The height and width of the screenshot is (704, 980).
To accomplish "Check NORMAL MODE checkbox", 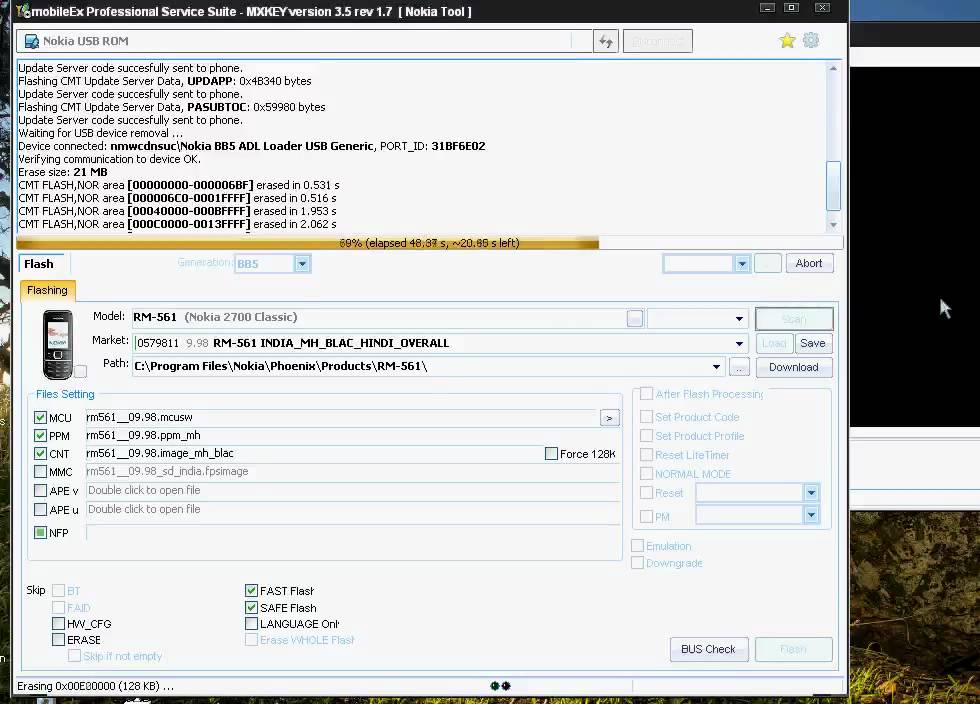I will 646,473.
